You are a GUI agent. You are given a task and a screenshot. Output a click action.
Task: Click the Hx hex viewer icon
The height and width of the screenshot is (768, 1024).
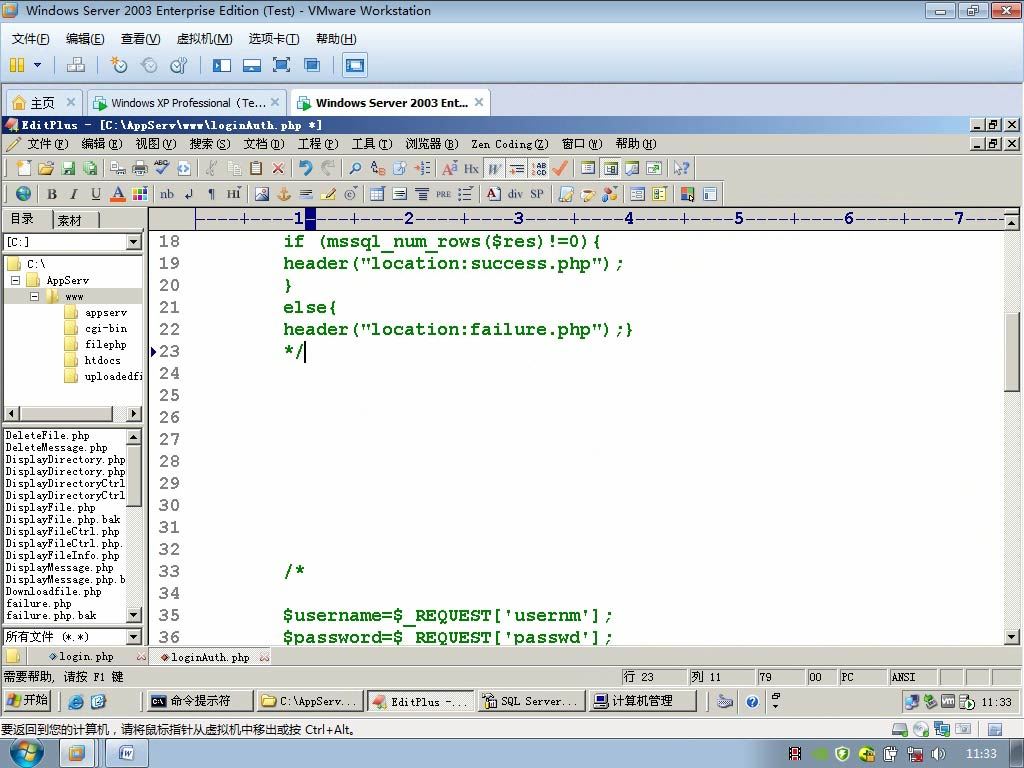click(472, 168)
